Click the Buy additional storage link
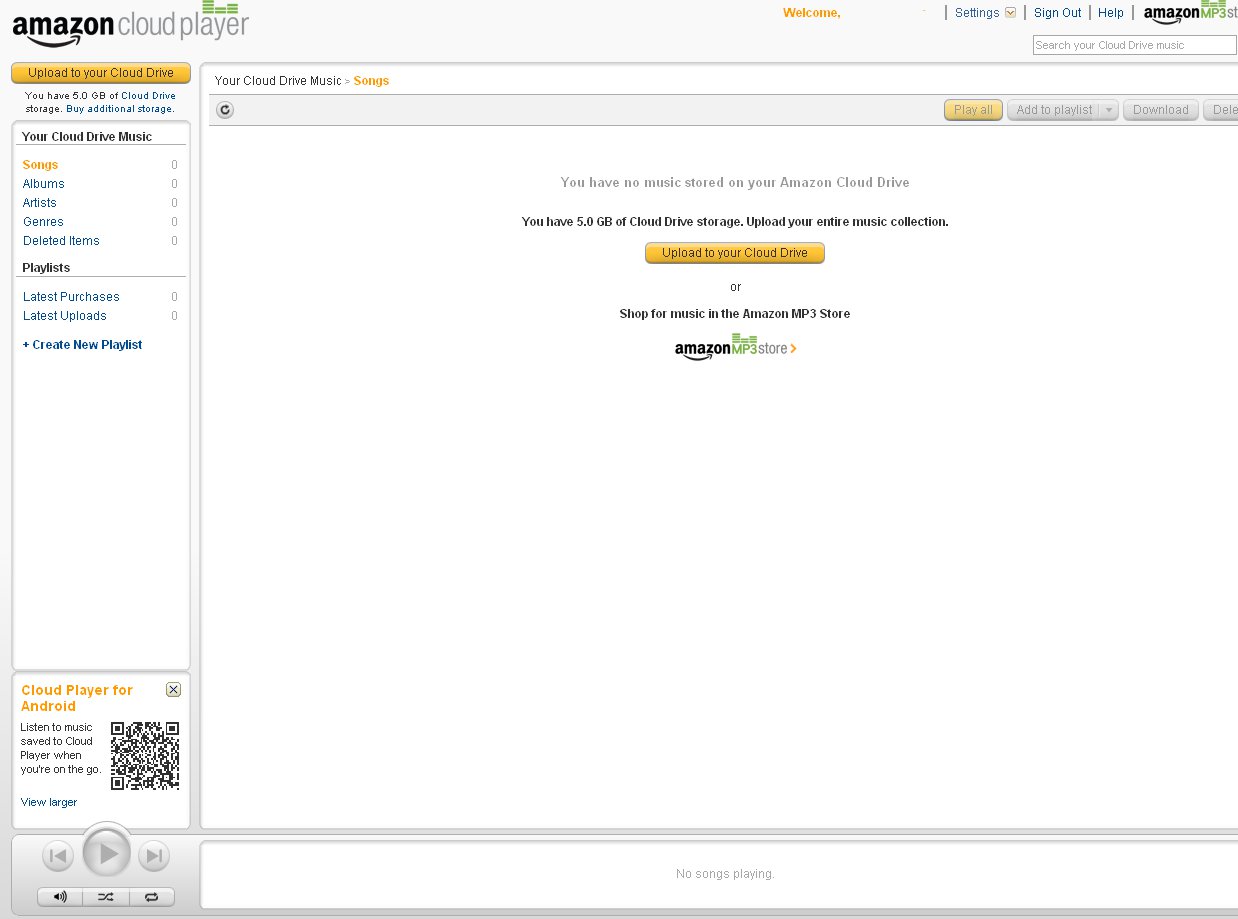This screenshot has width=1238, height=919. point(120,109)
